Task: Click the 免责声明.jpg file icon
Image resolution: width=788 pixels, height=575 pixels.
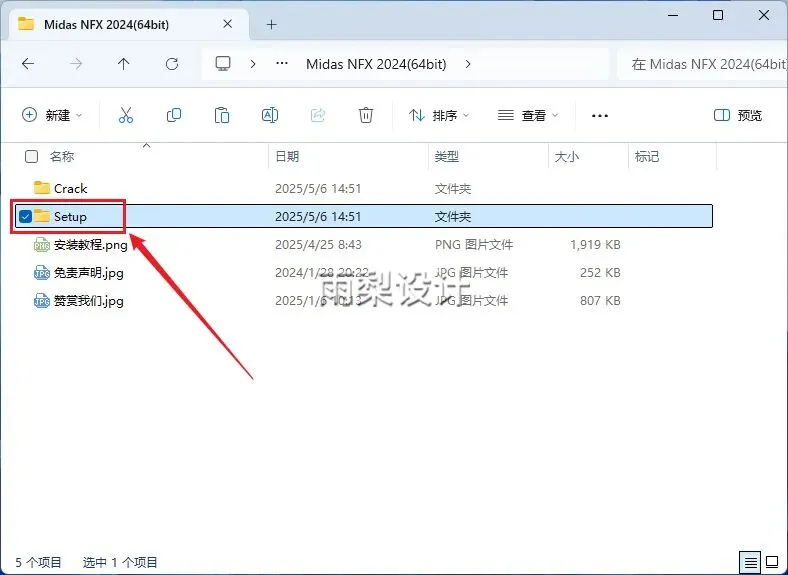Action: (42, 273)
